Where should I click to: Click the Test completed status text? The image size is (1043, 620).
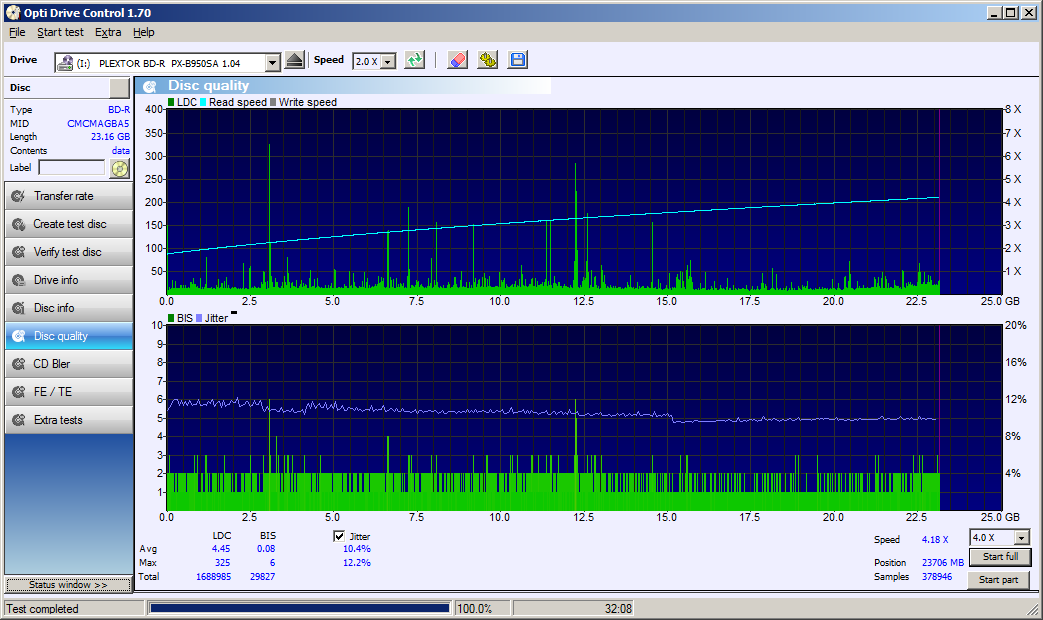[x=42, y=609]
